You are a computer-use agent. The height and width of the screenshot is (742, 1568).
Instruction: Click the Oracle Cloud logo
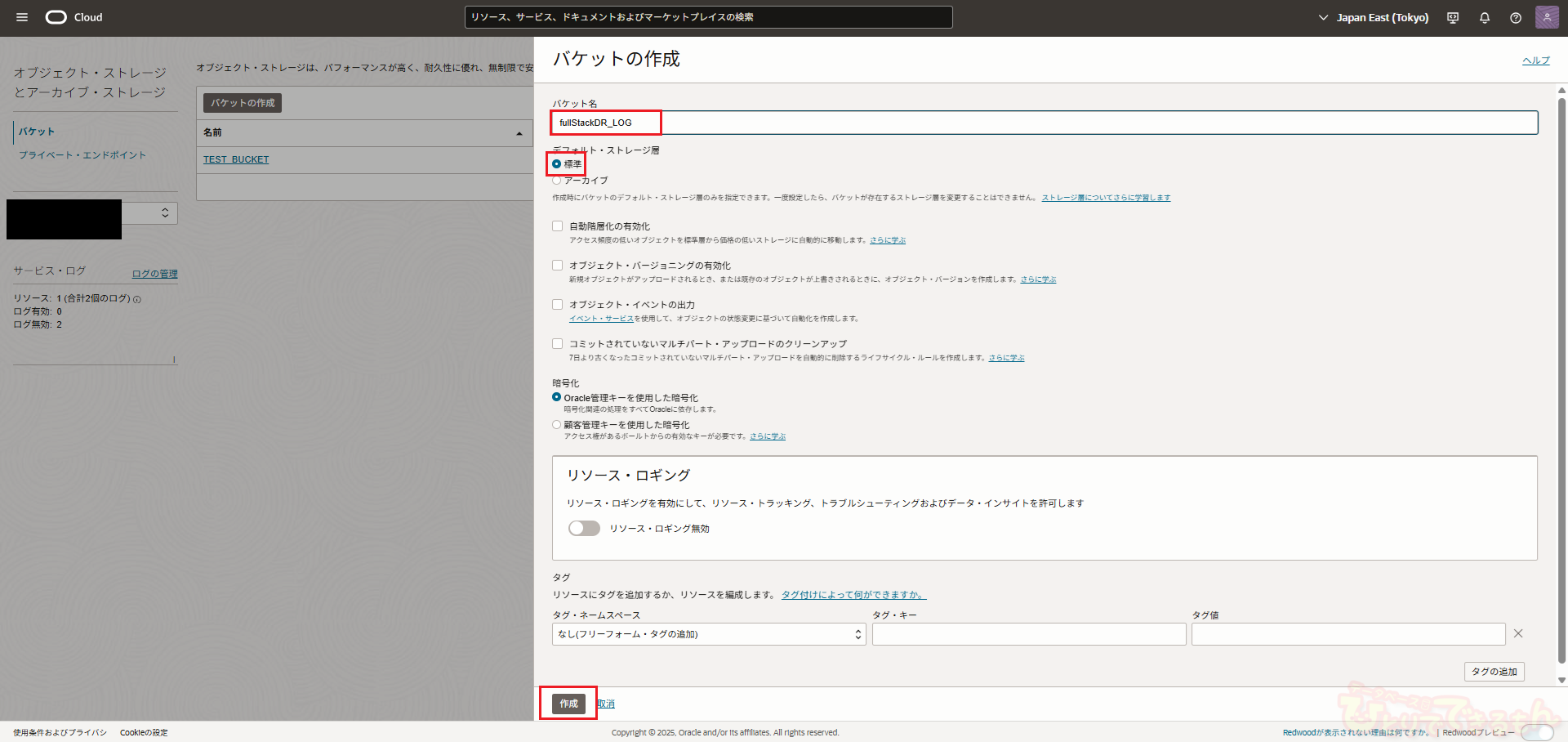pyautogui.click(x=73, y=17)
